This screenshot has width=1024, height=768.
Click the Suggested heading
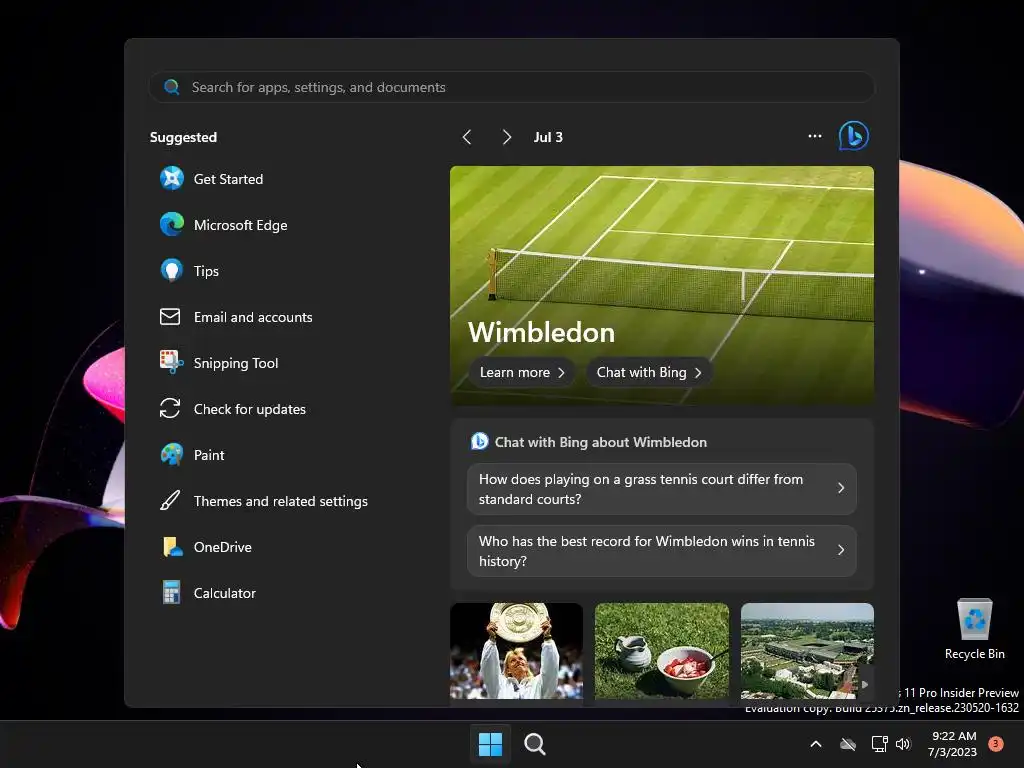pos(184,137)
